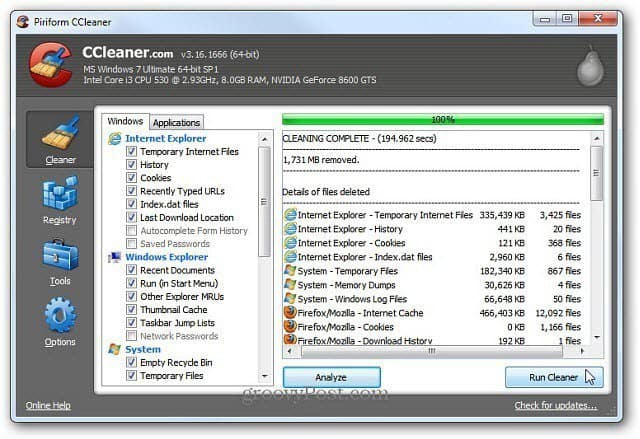This screenshot has width=640, height=439.
Task: Click the Internet Explorer group icon
Action: click(115, 139)
